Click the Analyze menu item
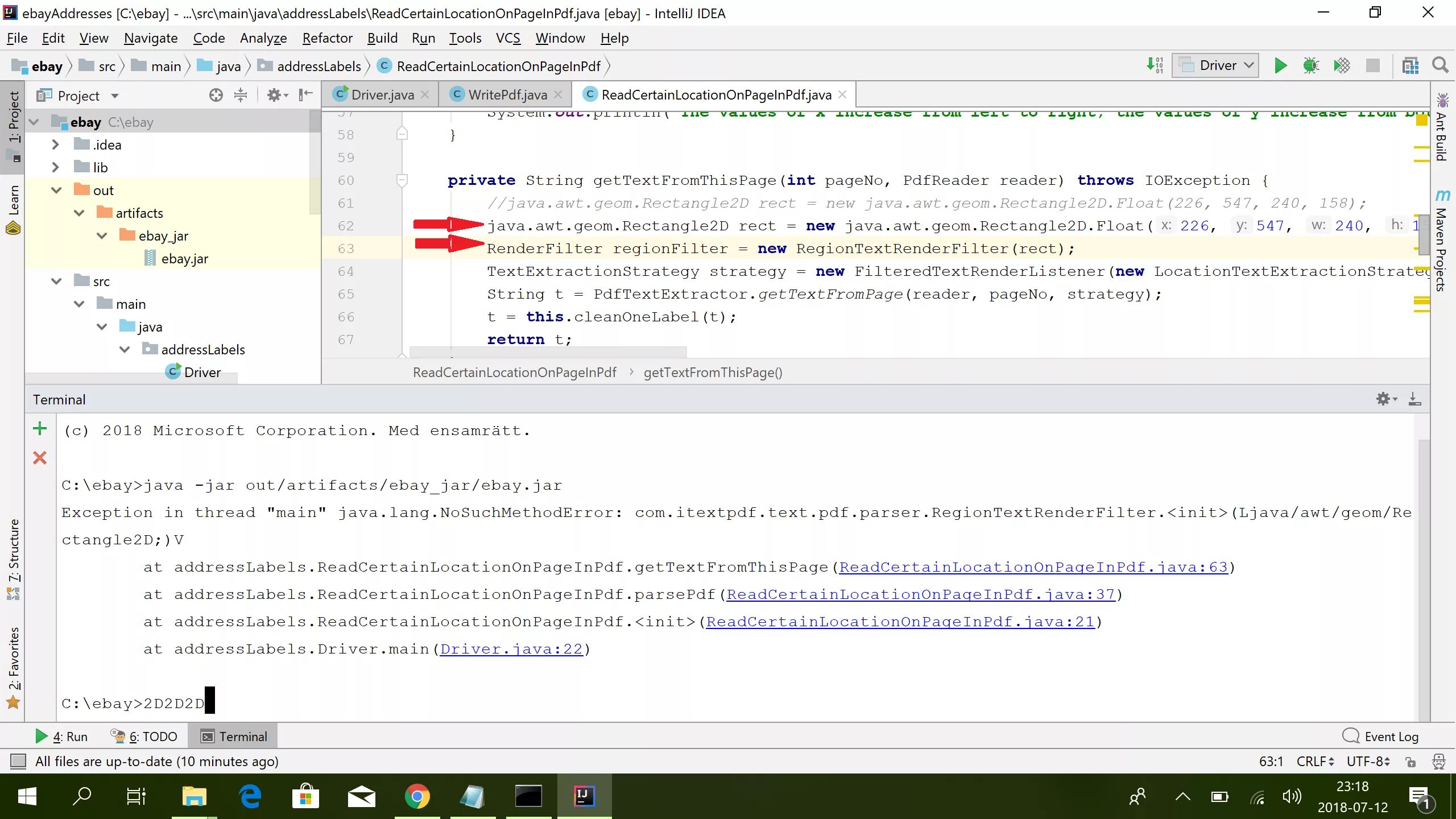Image resolution: width=1456 pixels, height=819 pixels. click(263, 37)
